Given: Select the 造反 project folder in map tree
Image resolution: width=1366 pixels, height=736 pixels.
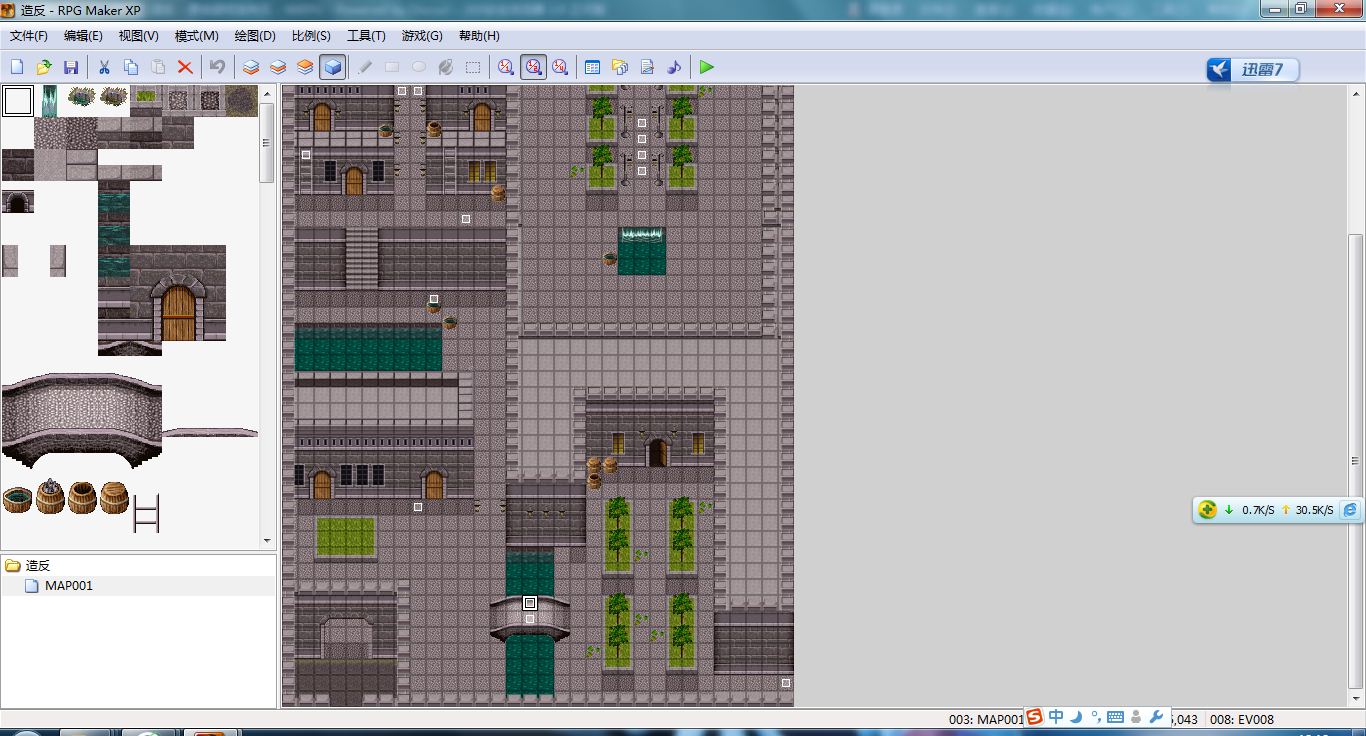Looking at the screenshot, I should tap(38, 565).
